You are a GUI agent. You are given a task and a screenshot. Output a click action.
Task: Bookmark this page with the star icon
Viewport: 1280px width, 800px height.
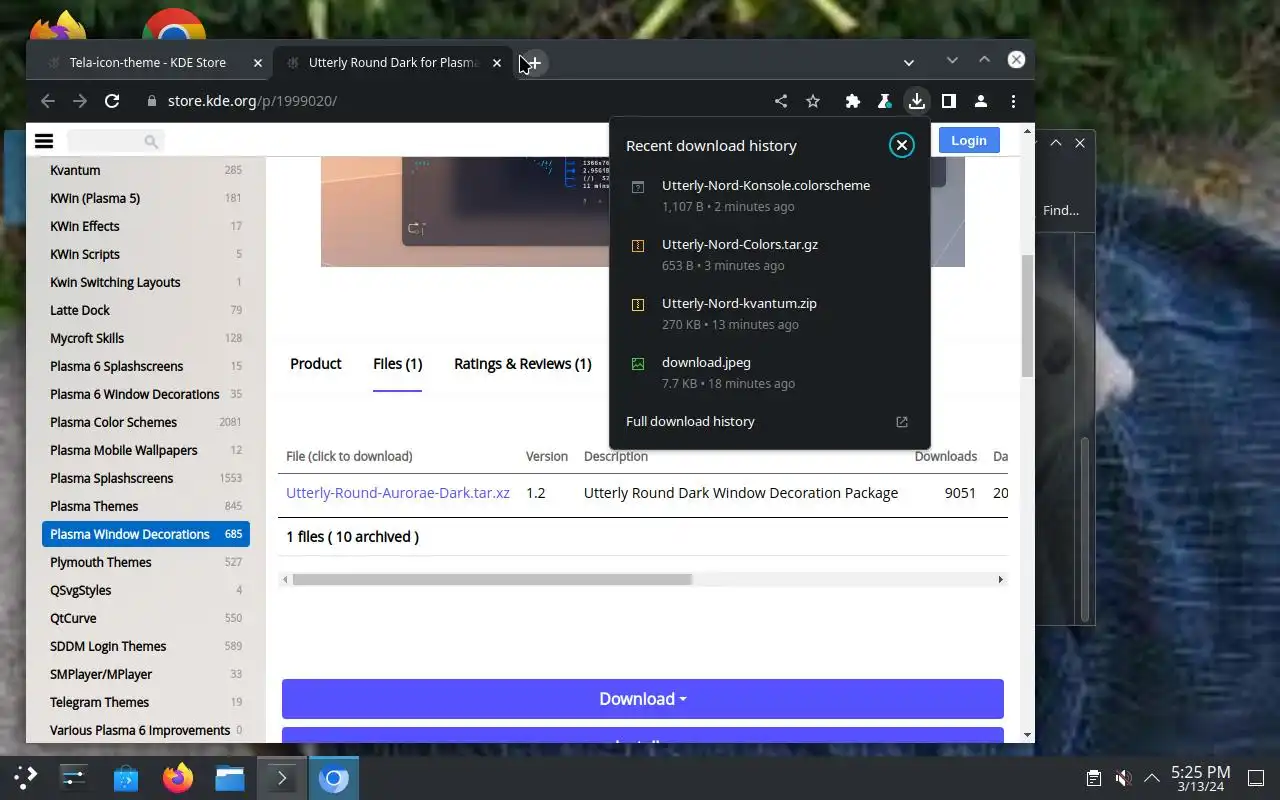pyautogui.click(x=813, y=101)
